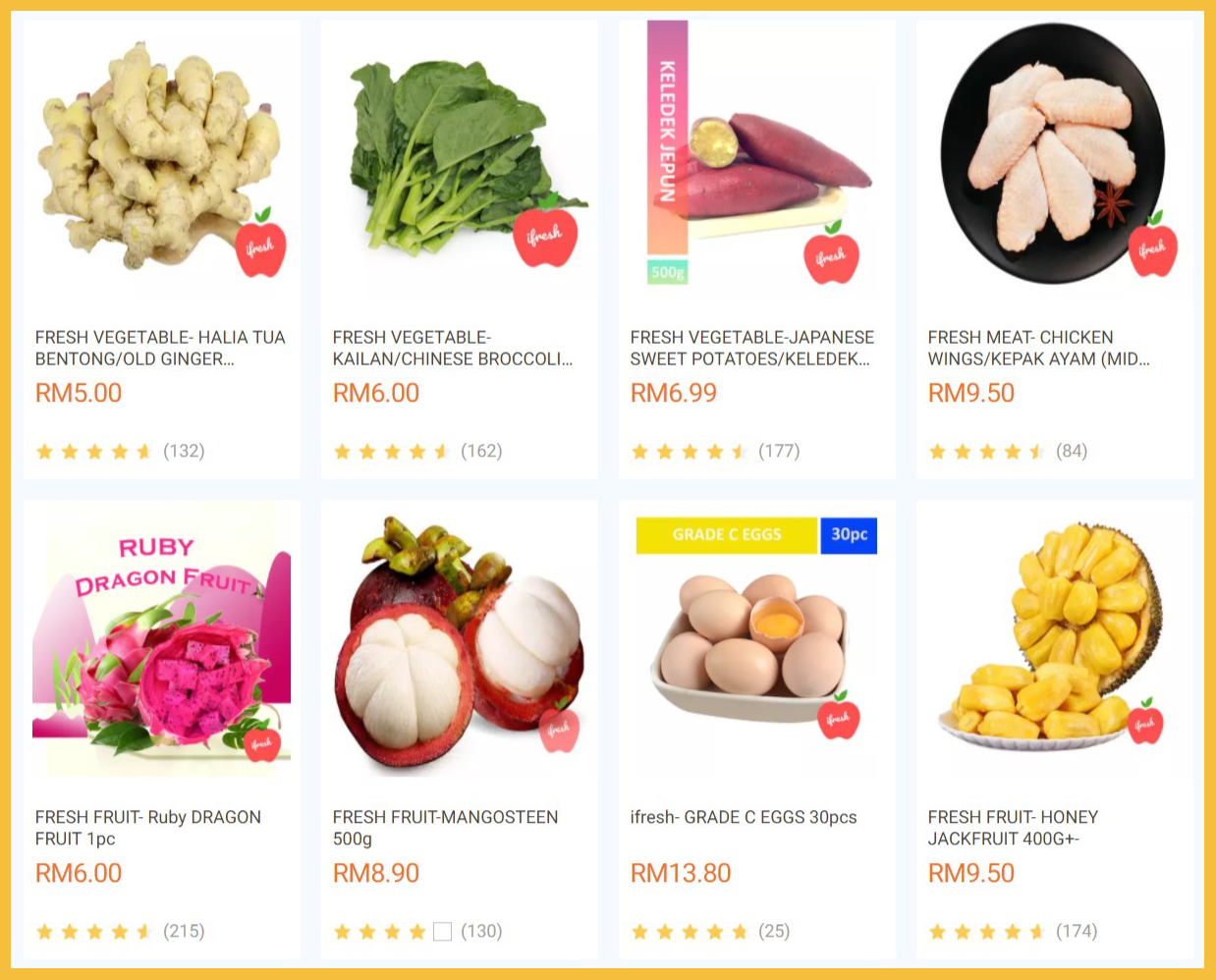The height and width of the screenshot is (980, 1216).
Task: Open the chicken wings product image
Action: (x=1055, y=159)
